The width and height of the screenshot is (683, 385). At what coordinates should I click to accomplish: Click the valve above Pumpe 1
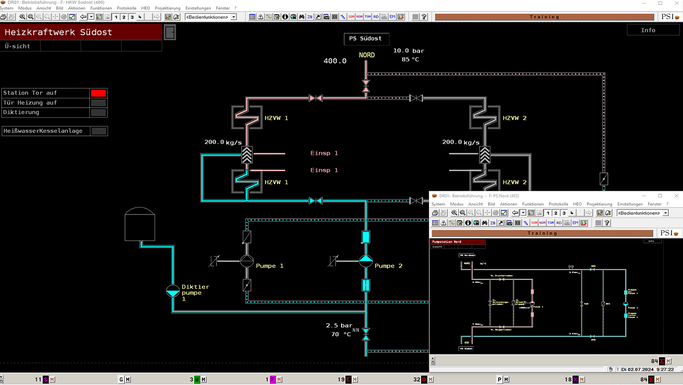pyautogui.click(x=247, y=237)
